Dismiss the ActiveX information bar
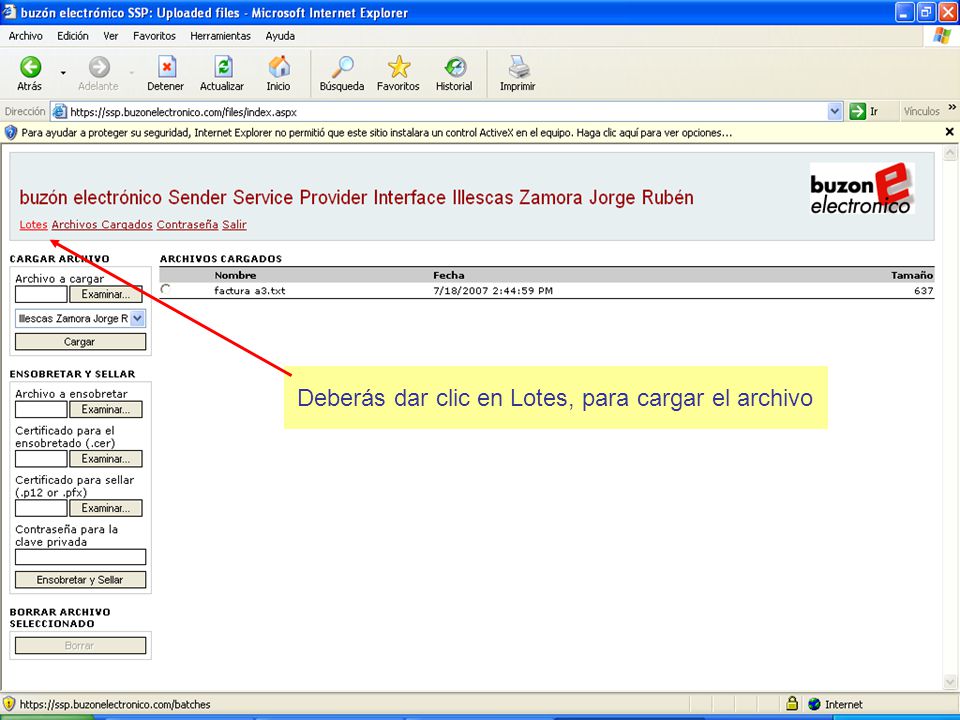 tap(949, 132)
